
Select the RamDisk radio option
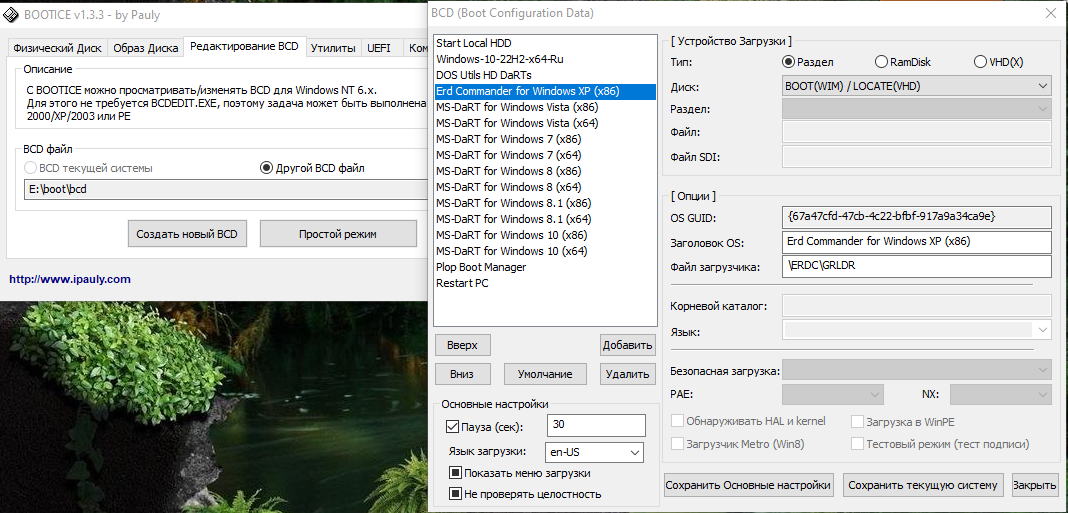881,62
